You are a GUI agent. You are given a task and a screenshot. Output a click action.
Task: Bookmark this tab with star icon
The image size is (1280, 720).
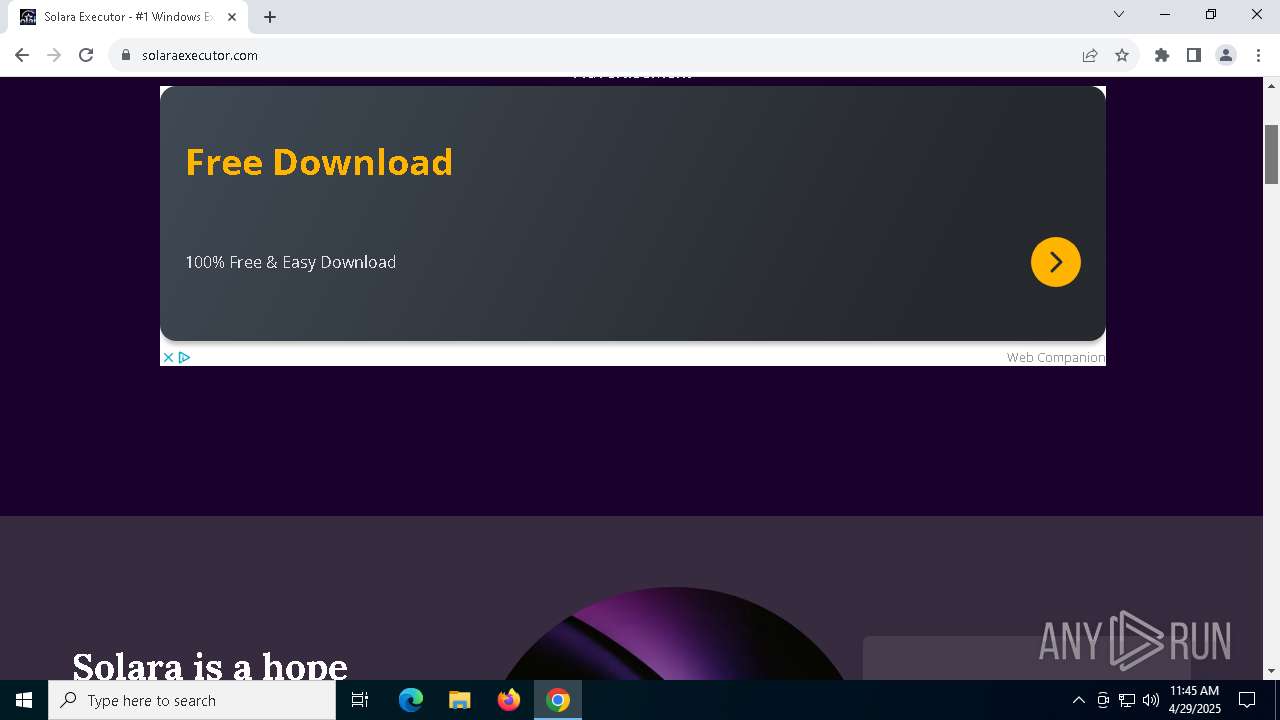1122,55
